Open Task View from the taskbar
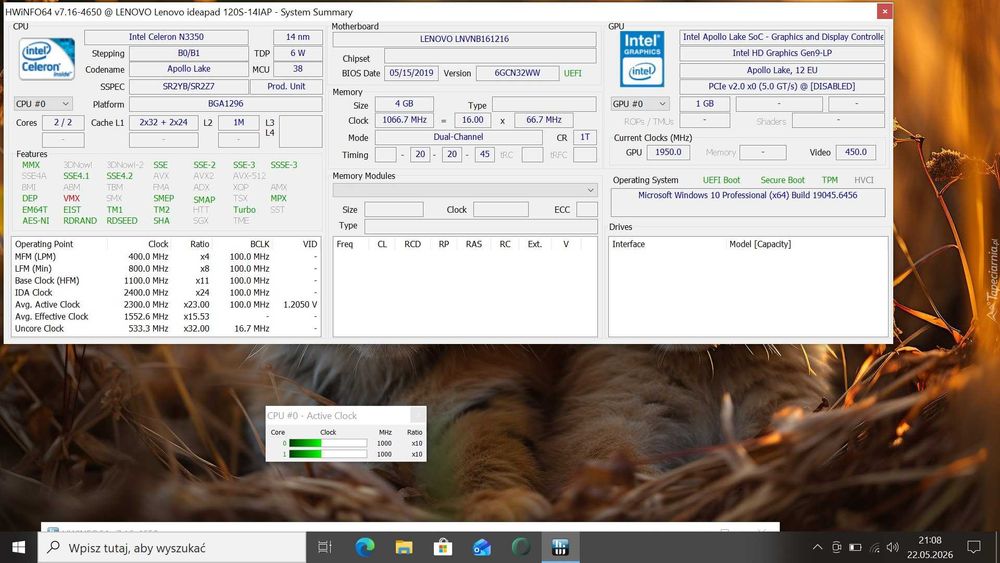 pos(325,547)
